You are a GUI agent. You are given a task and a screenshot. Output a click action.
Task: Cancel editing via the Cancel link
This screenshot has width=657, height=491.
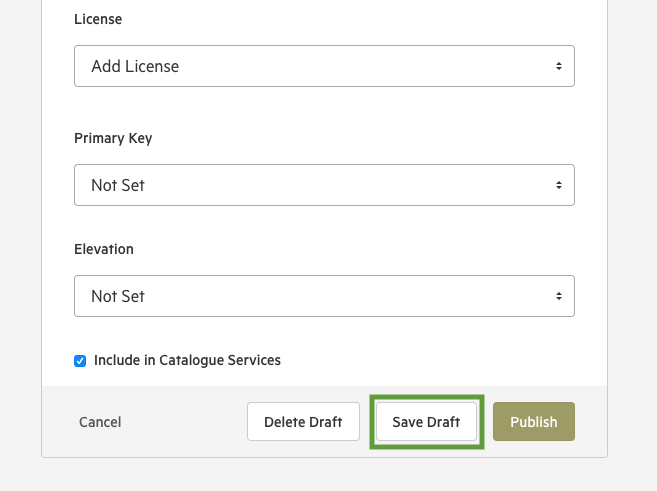(100, 422)
